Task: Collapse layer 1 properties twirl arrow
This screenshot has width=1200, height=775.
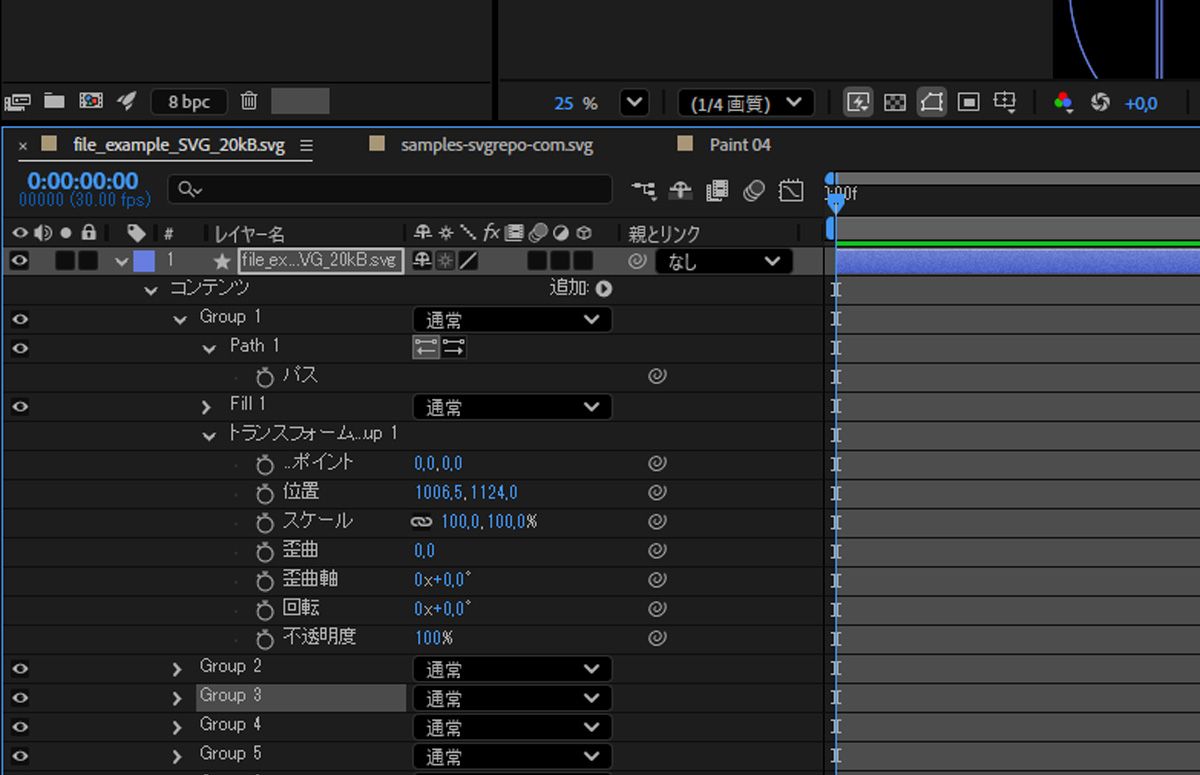Action: (x=121, y=262)
